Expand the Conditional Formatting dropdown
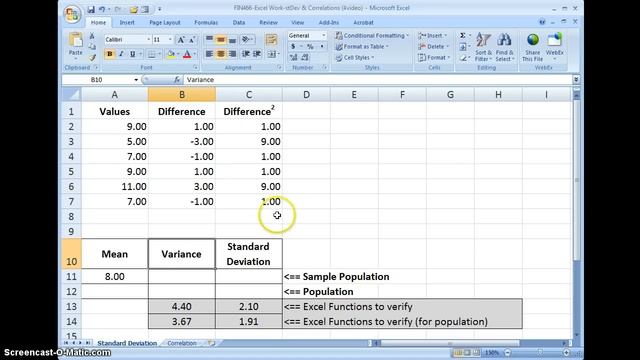Viewport: 640px width, 360px height. tap(371, 36)
